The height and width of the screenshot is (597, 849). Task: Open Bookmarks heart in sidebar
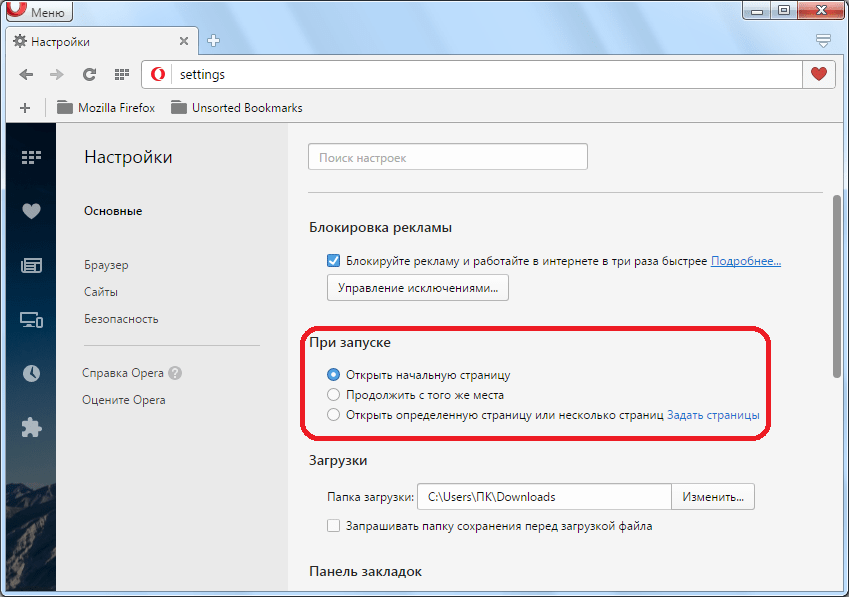pos(31,211)
